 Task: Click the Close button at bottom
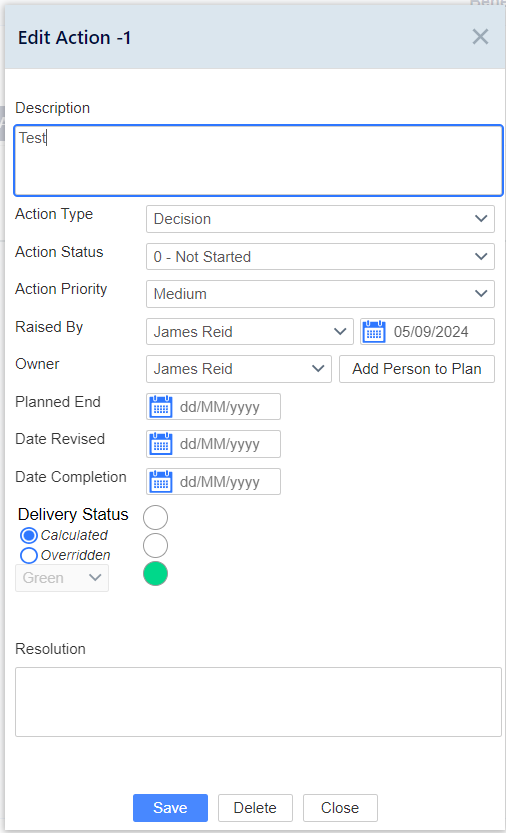[x=340, y=808]
